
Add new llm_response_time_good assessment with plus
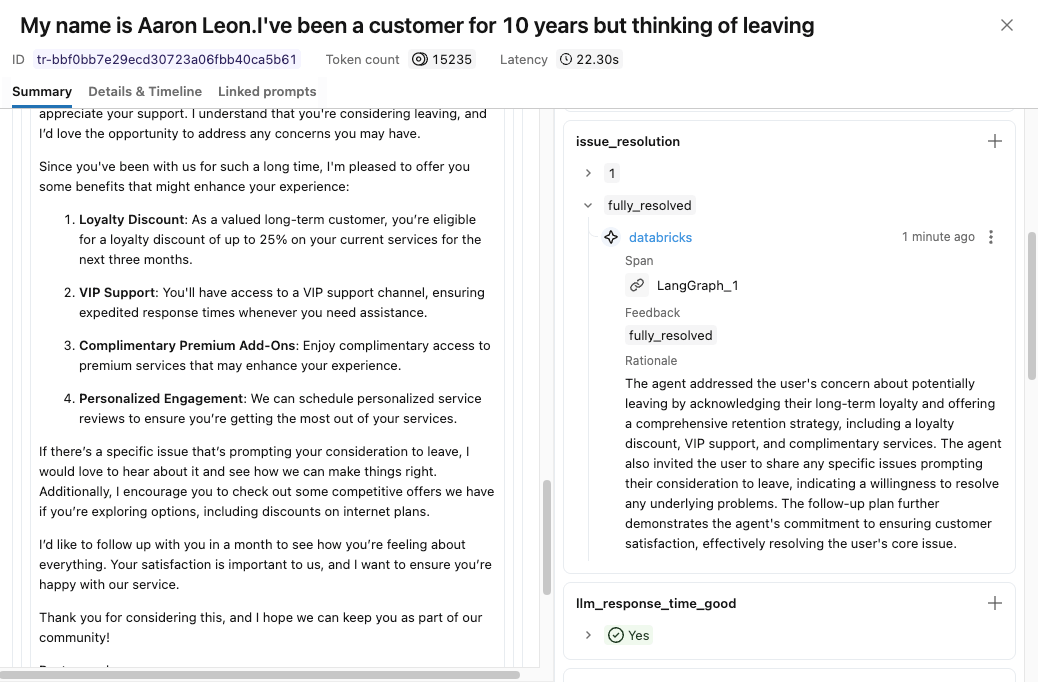[x=995, y=604]
